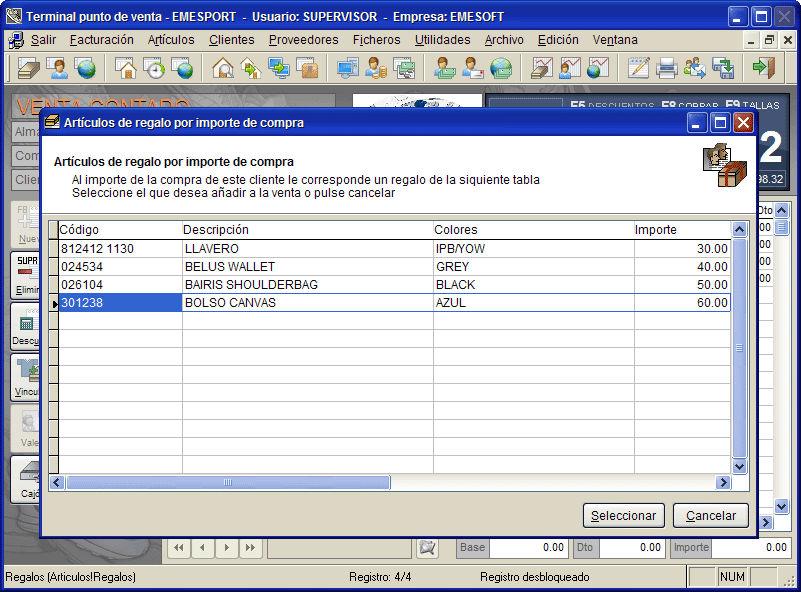Click the next record arrow in the navigator
Screen dimensions: 801x592
(226, 547)
